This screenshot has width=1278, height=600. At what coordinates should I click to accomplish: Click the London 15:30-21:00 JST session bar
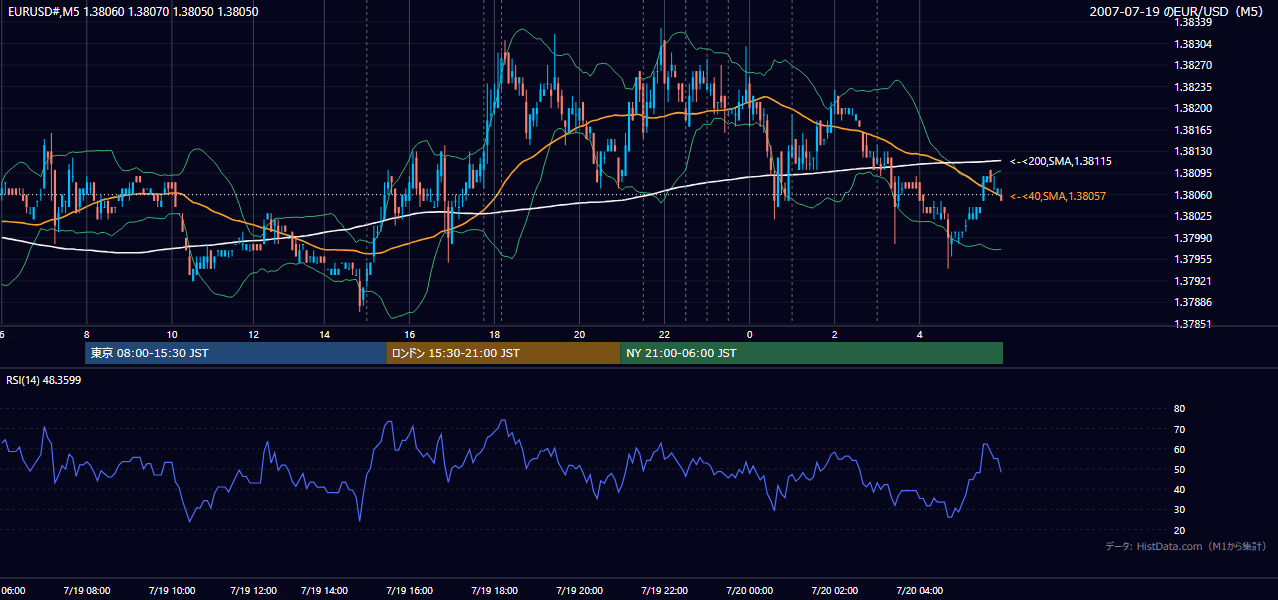(503, 353)
